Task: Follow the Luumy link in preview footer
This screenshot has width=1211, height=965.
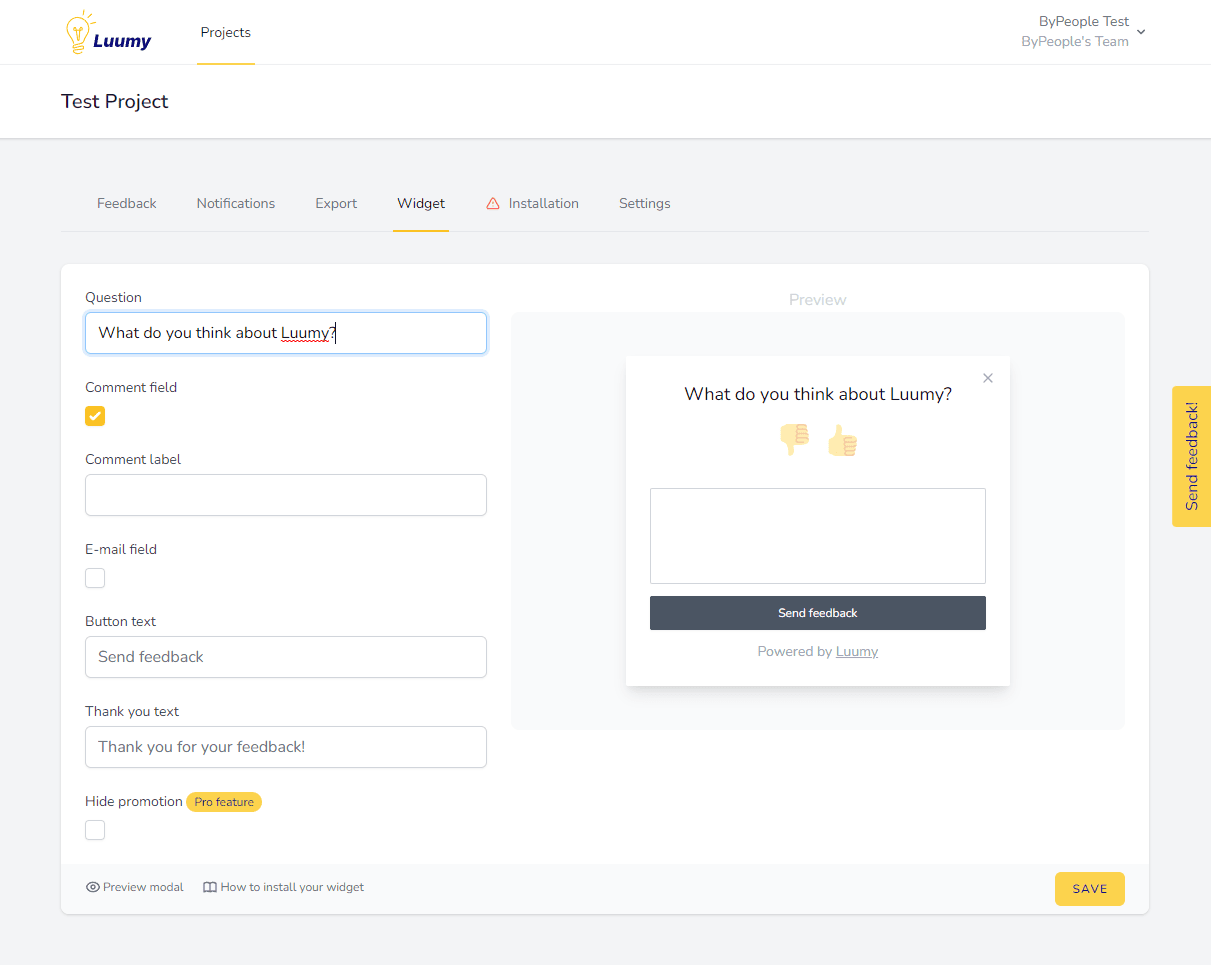Action: pos(857,652)
